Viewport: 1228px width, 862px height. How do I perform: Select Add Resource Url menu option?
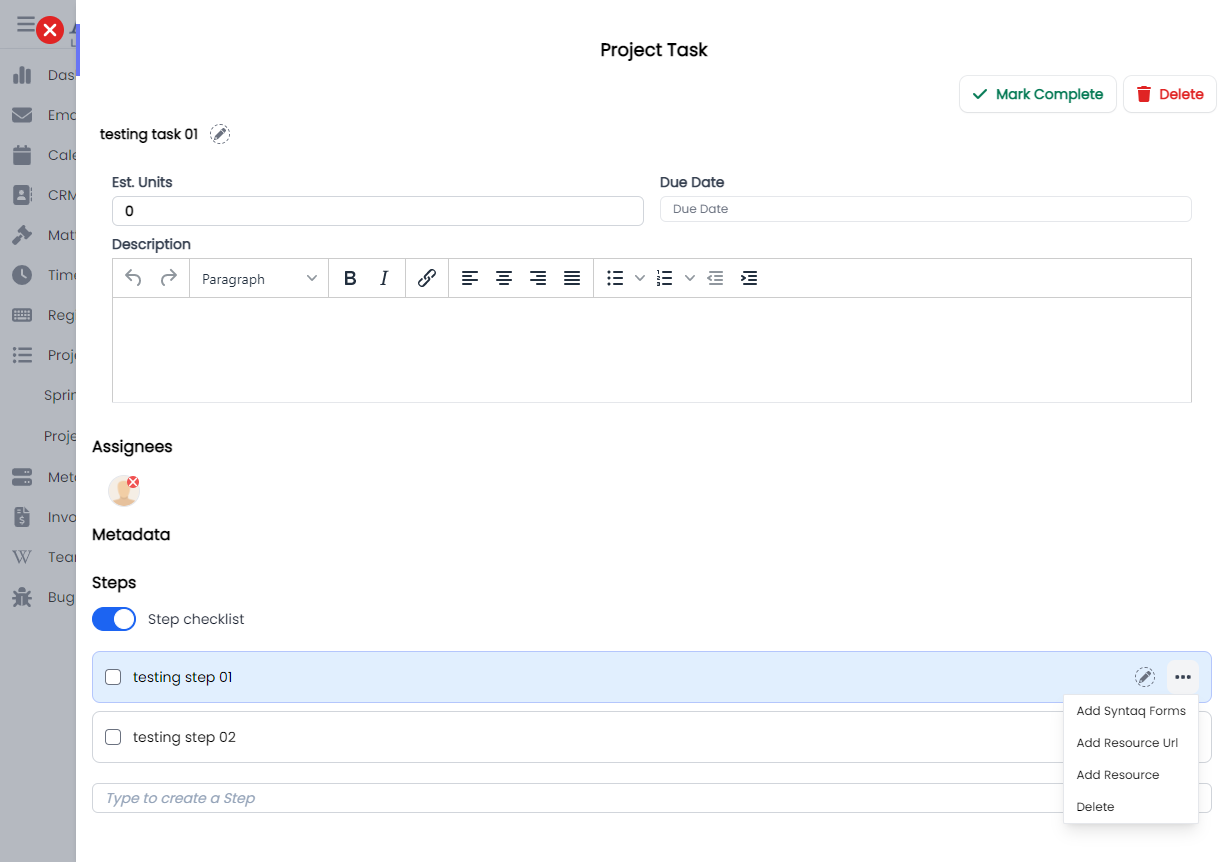click(x=1127, y=743)
